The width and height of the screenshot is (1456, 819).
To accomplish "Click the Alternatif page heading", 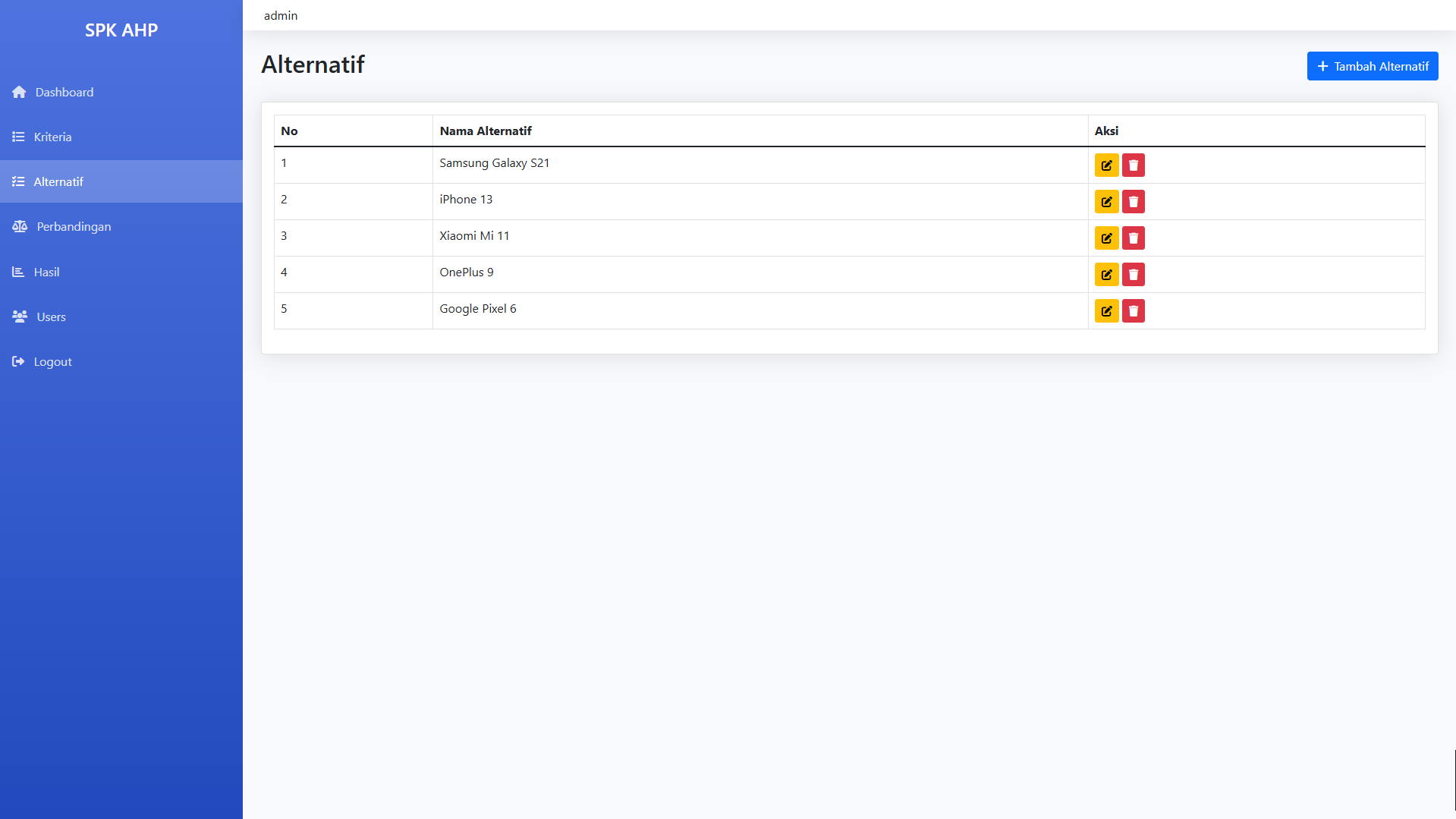I will coord(313,65).
